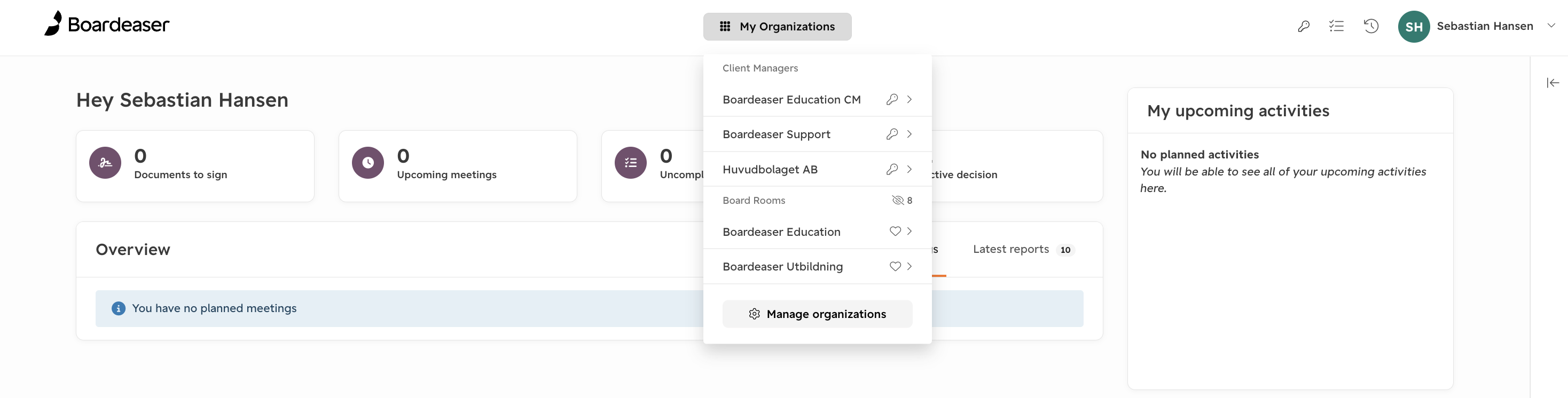This screenshot has width=1568, height=398.
Task: Click the Uncompleted tasks checklist icon
Action: 631,163
